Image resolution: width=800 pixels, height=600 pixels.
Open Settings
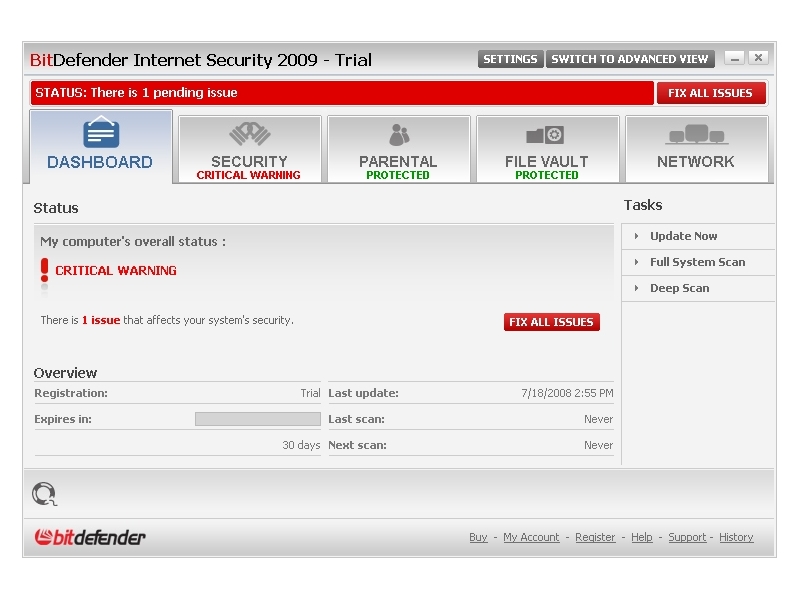[510, 59]
